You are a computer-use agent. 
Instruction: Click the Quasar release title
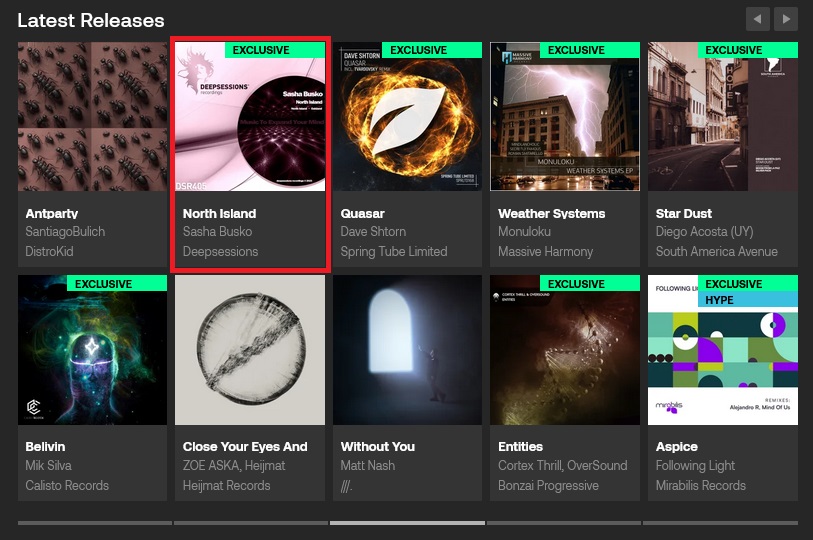click(362, 214)
